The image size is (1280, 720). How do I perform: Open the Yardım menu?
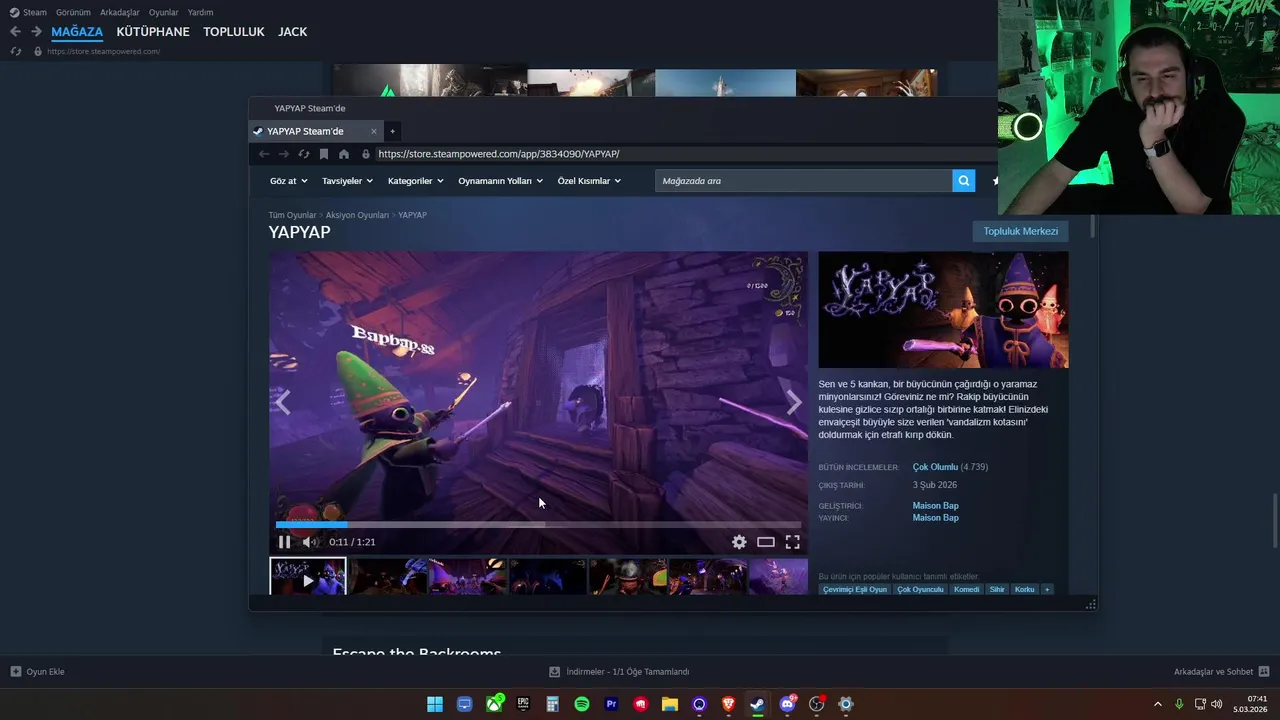coord(200,12)
